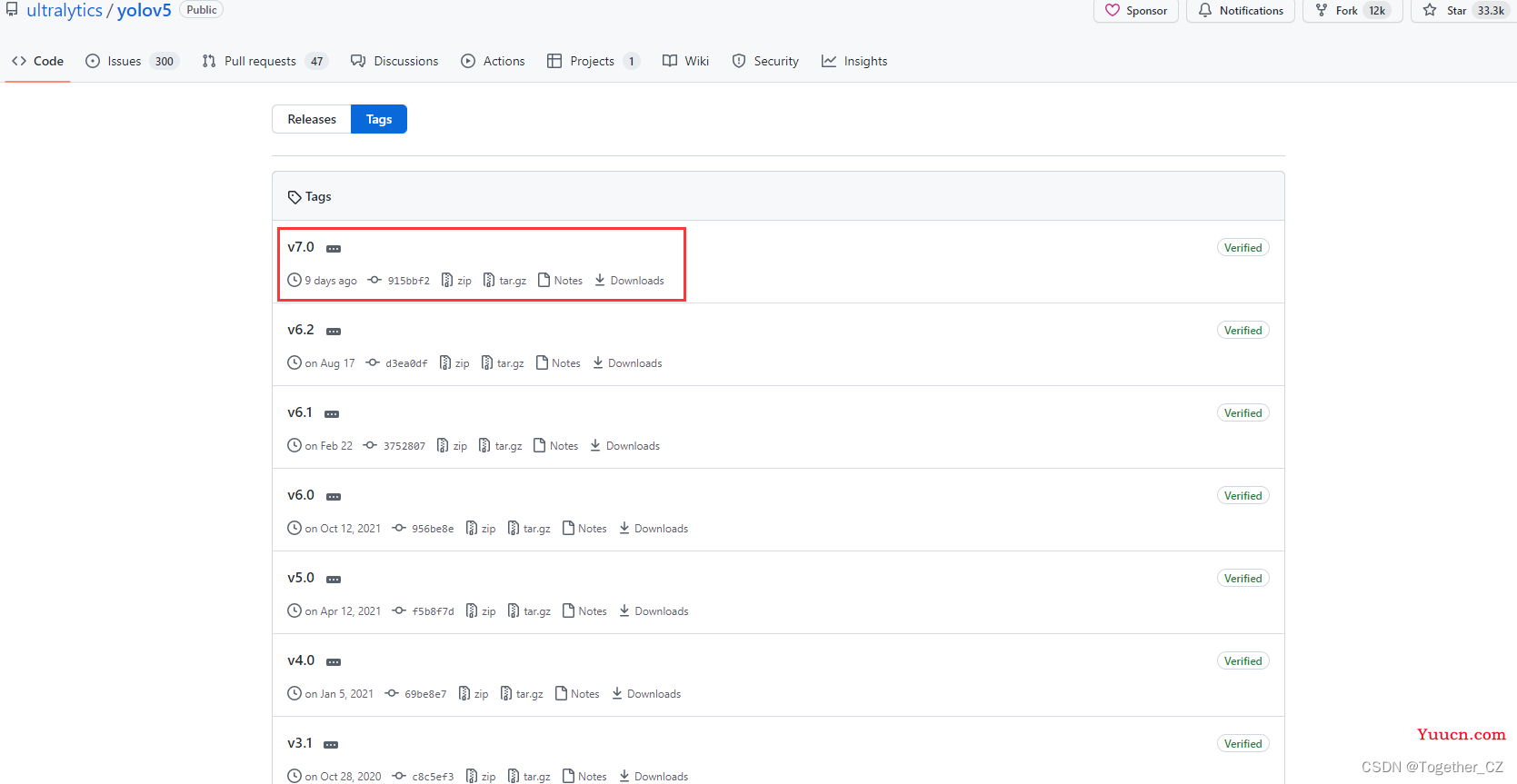Image resolution: width=1517 pixels, height=784 pixels.
Task: Open v4.0 release Notes
Action: click(x=577, y=694)
